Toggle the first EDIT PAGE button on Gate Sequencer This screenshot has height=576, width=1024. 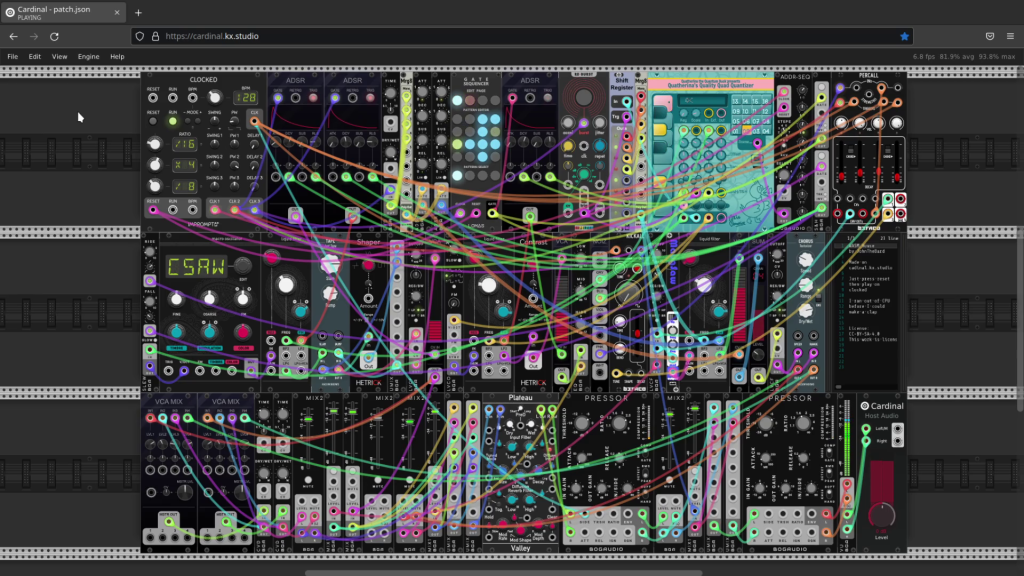pyautogui.click(x=457, y=101)
